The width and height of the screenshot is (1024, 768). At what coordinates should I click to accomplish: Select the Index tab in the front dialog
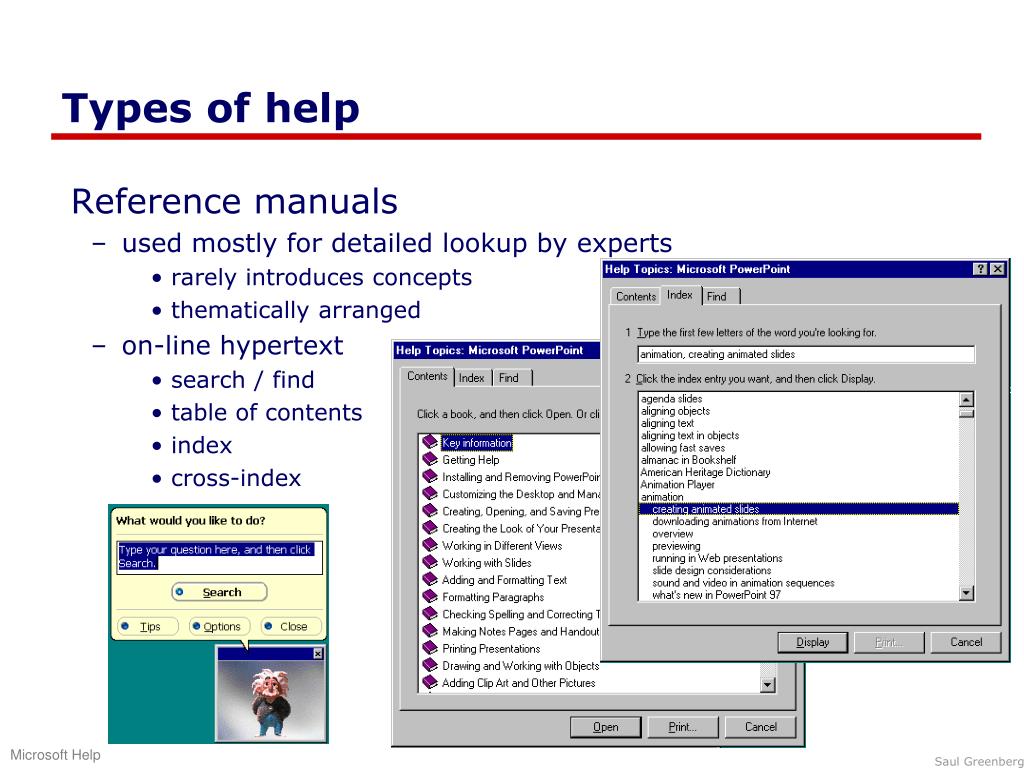point(680,295)
